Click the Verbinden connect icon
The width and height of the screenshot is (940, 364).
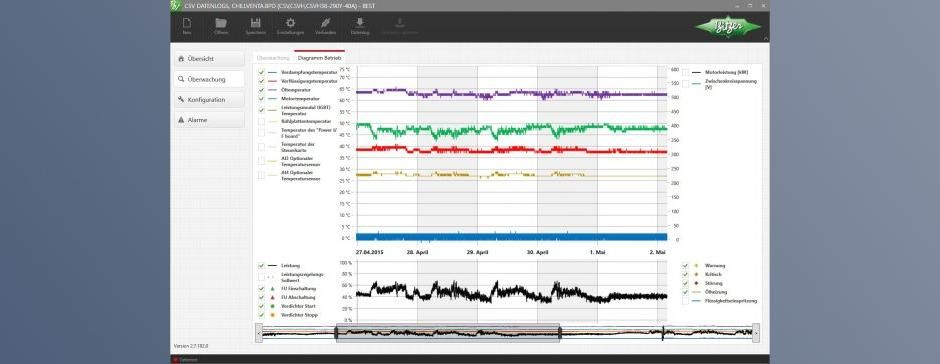(325, 23)
